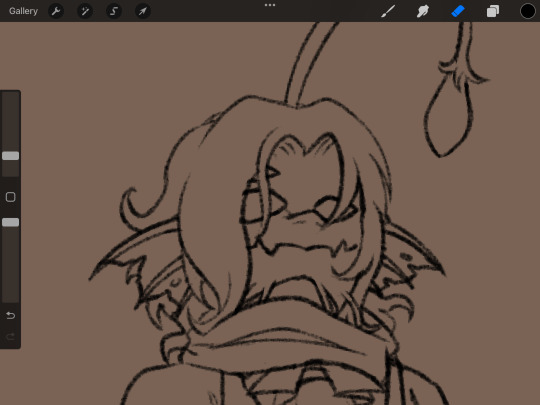Viewport: 540px width, 405px height.
Task: Activate the Transform arrow tool
Action: 143,11
